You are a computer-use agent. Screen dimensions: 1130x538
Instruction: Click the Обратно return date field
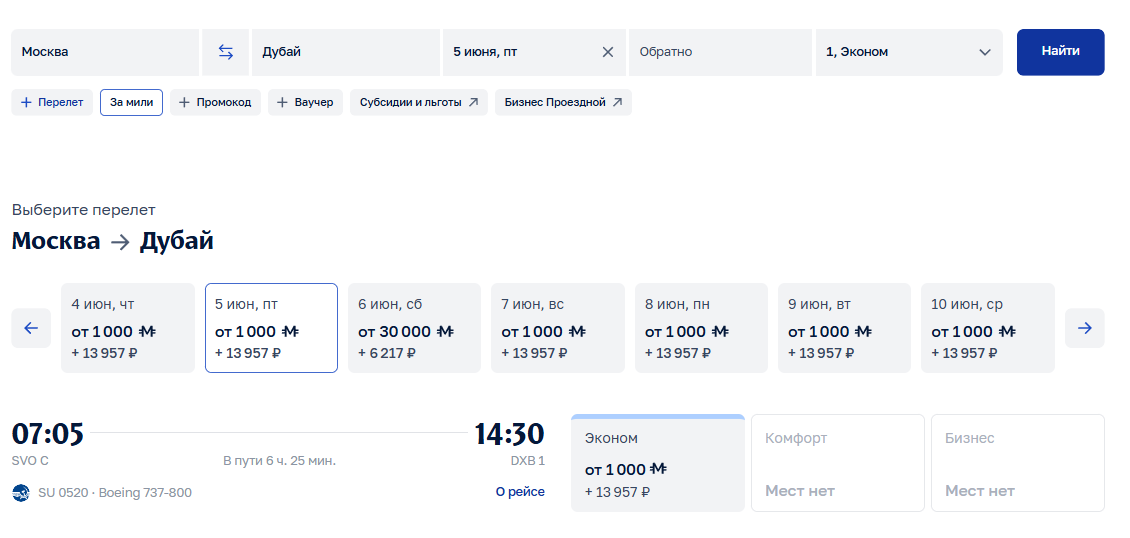pyautogui.click(x=720, y=52)
